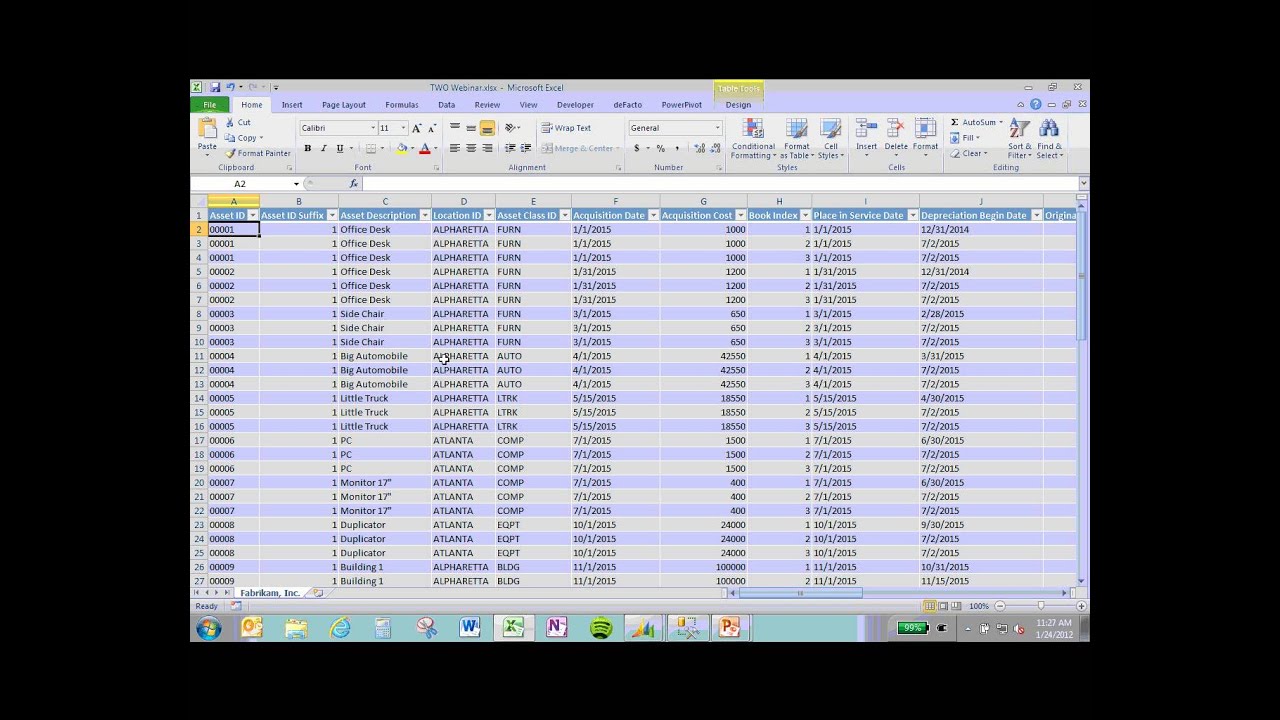
Task: Click the Increase Decimal icon
Action: pos(699,148)
